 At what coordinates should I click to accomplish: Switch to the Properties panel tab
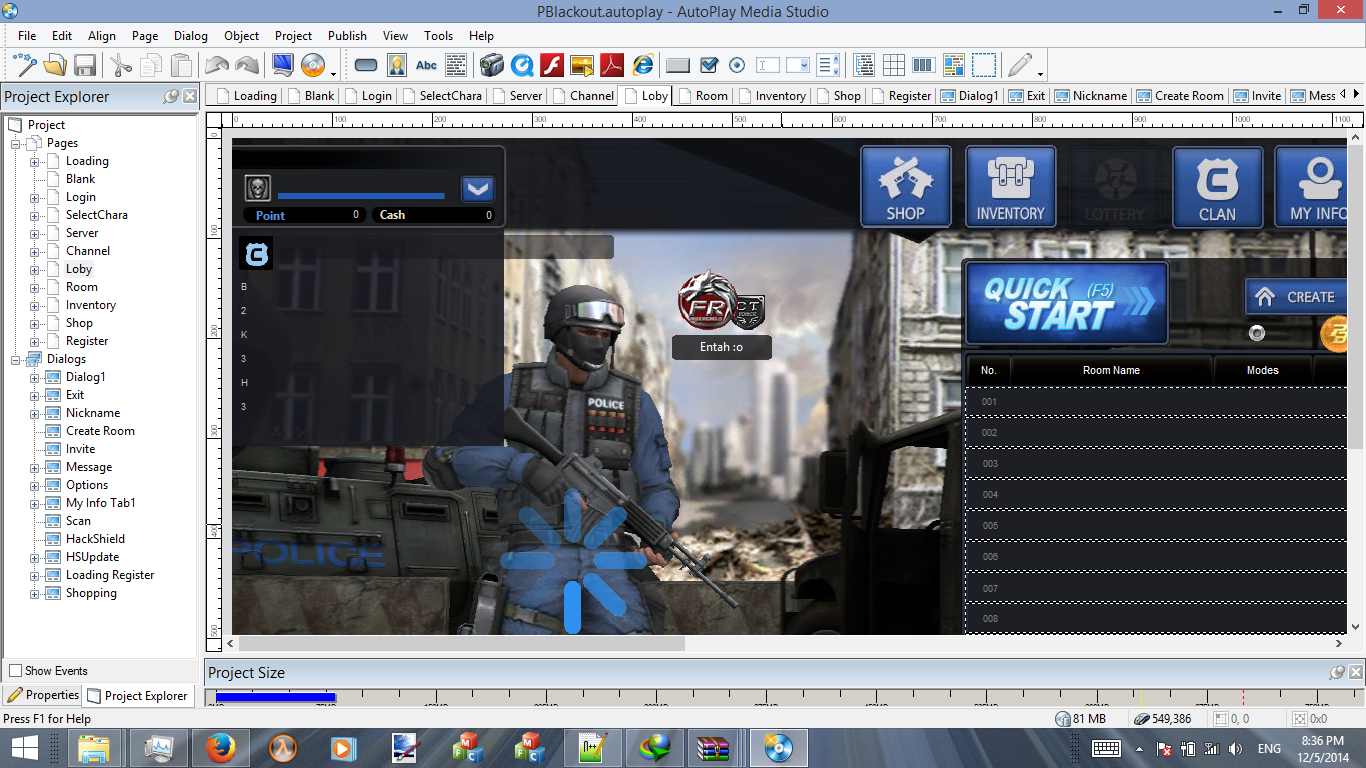(43, 695)
